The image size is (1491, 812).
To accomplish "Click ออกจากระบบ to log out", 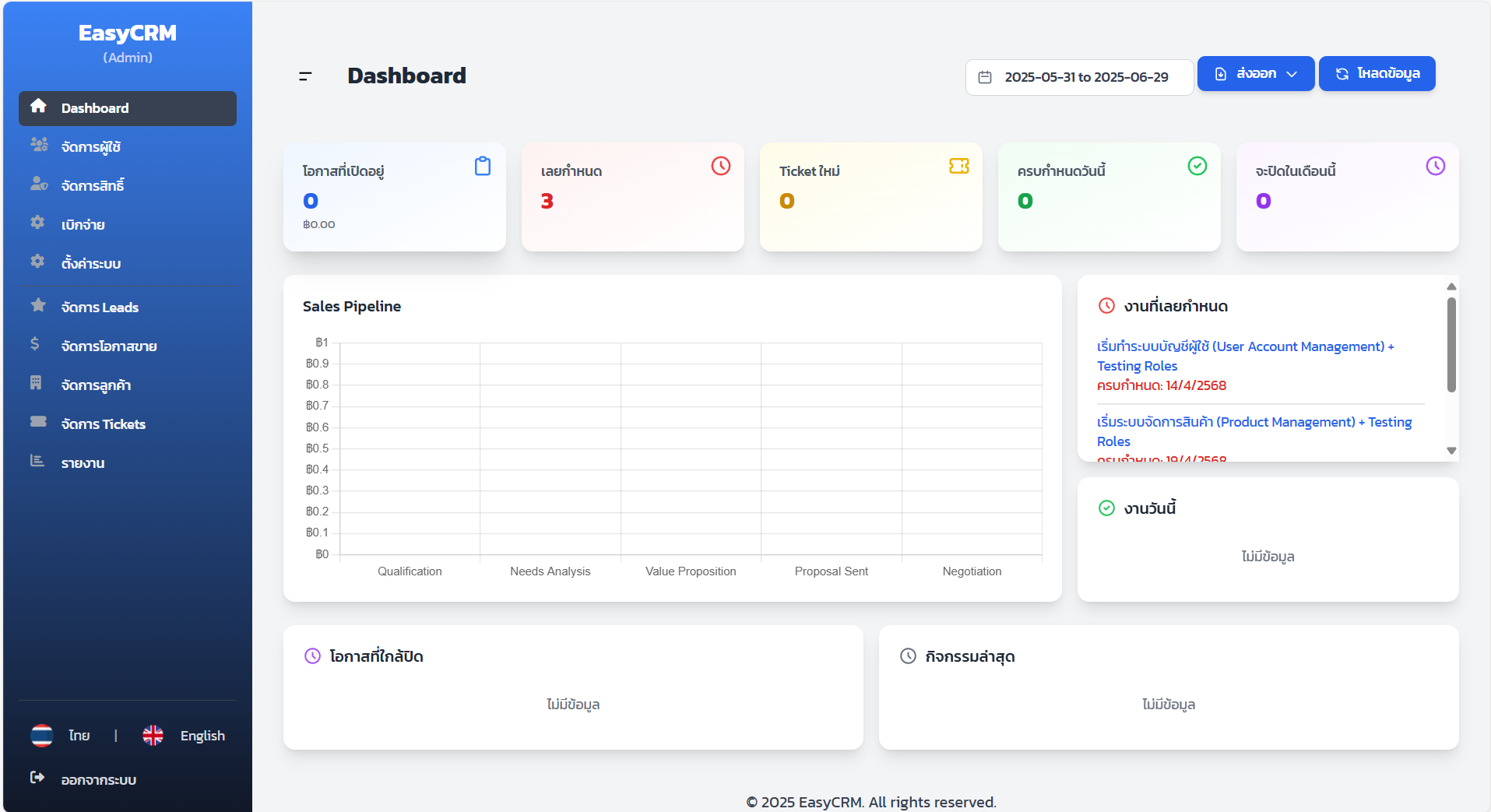I will 98,780.
